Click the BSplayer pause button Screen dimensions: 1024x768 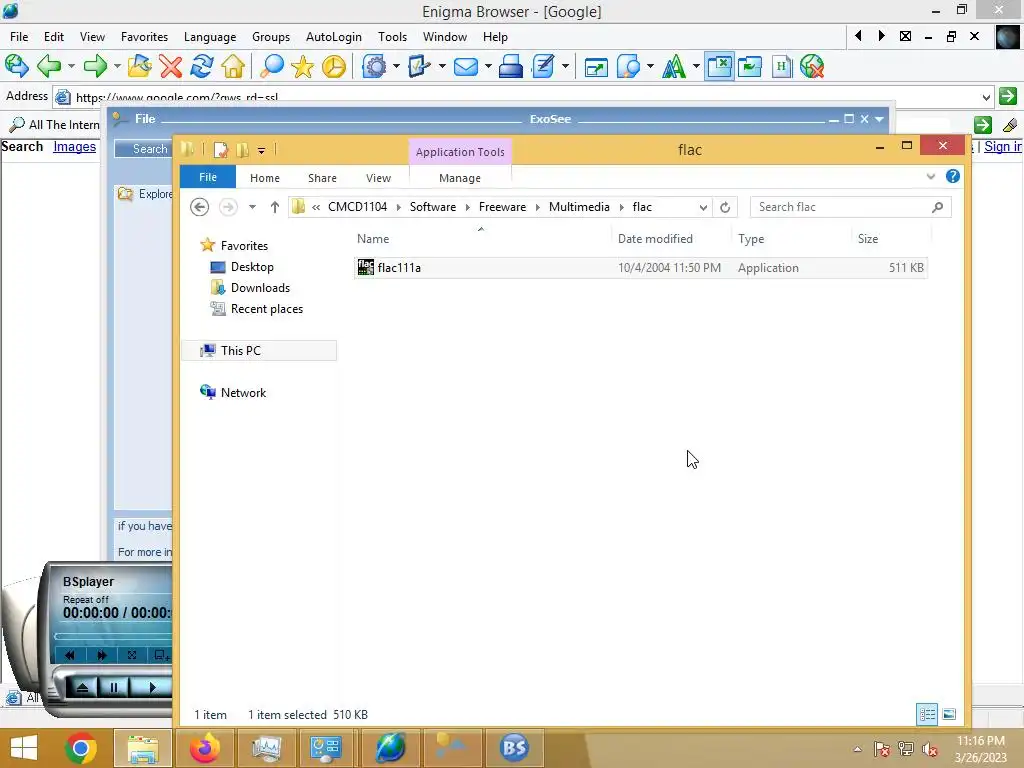[114, 687]
